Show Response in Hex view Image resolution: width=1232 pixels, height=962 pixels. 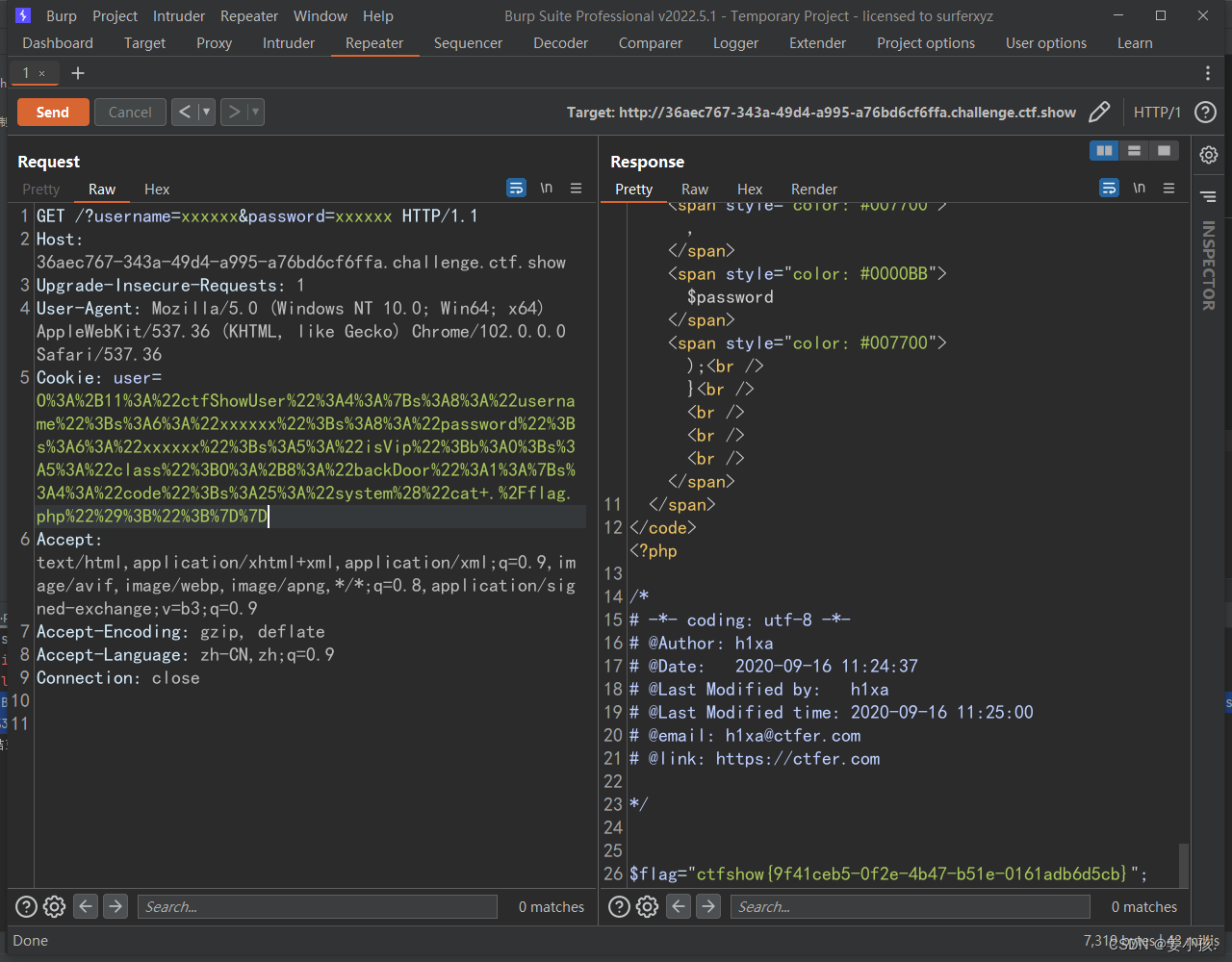(x=750, y=190)
